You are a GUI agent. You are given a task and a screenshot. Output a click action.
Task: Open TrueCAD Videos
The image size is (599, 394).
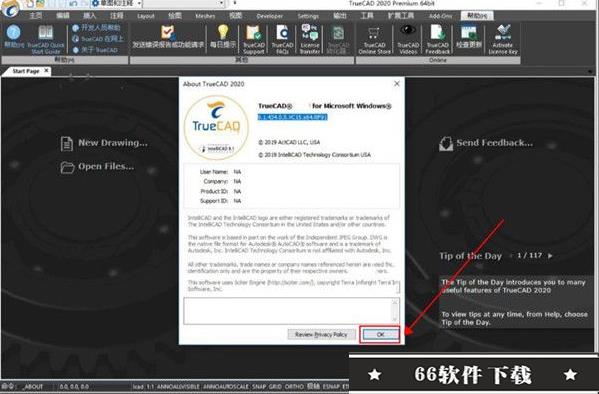(x=408, y=39)
